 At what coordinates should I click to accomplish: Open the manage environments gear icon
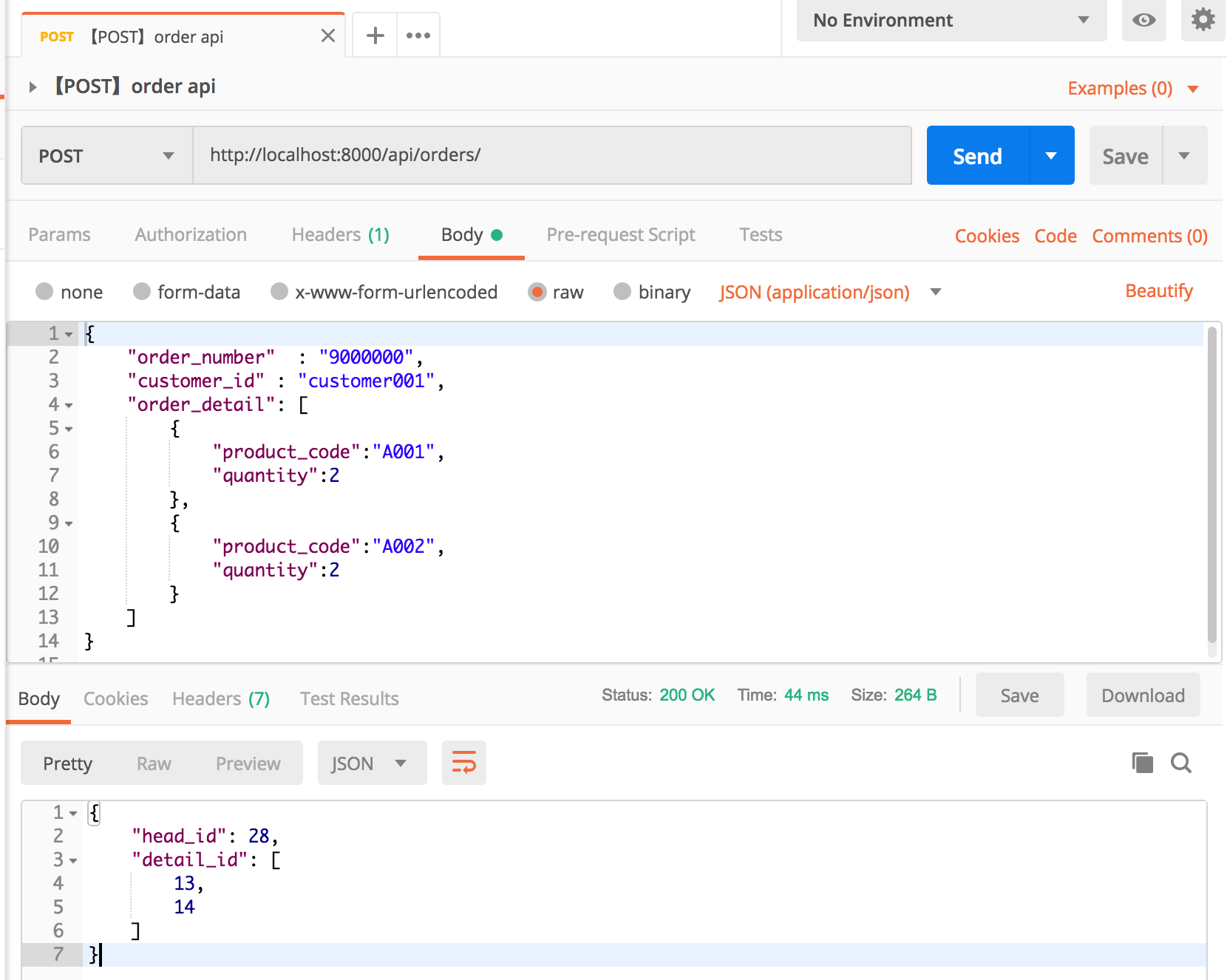pyautogui.click(x=1203, y=20)
